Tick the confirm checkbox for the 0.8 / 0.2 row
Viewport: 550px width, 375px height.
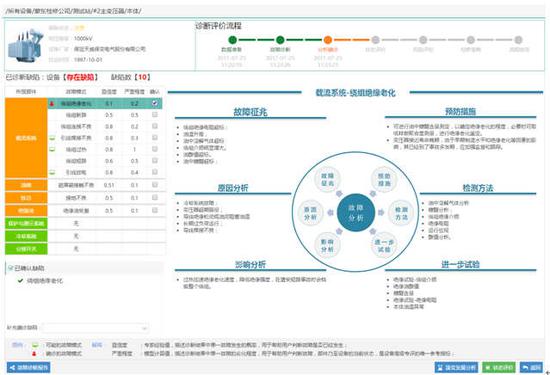tap(155, 126)
